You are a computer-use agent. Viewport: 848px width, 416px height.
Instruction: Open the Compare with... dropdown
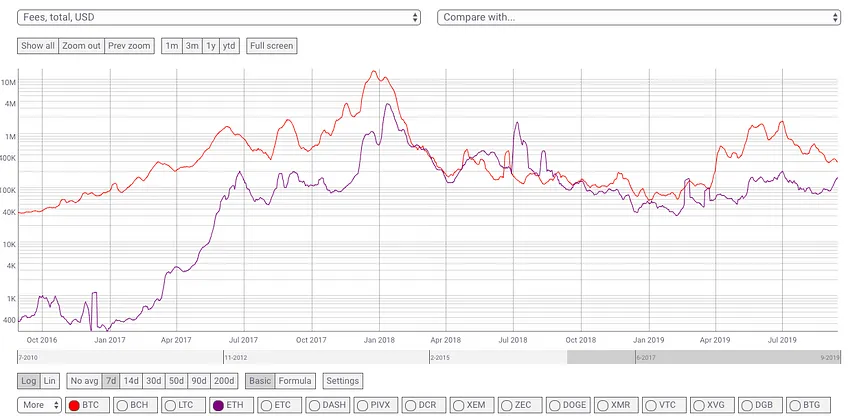[x=639, y=17]
